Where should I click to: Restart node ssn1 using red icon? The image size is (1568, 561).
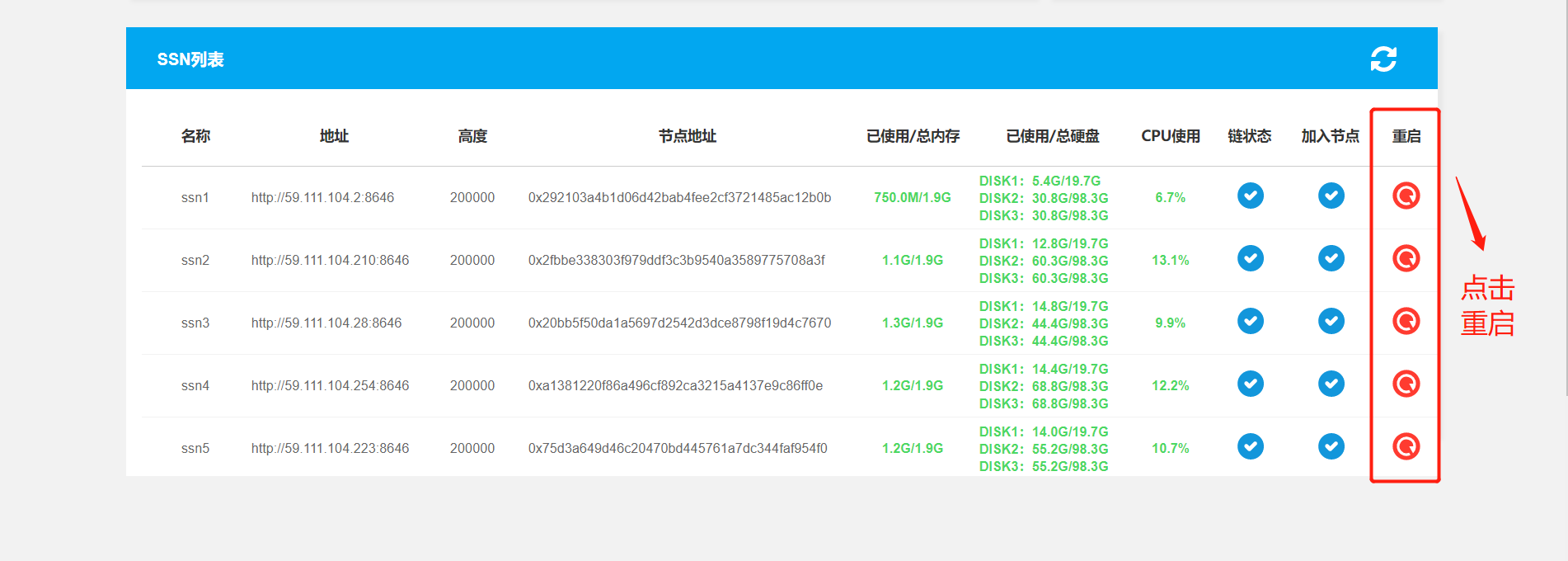coord(1406,196)
